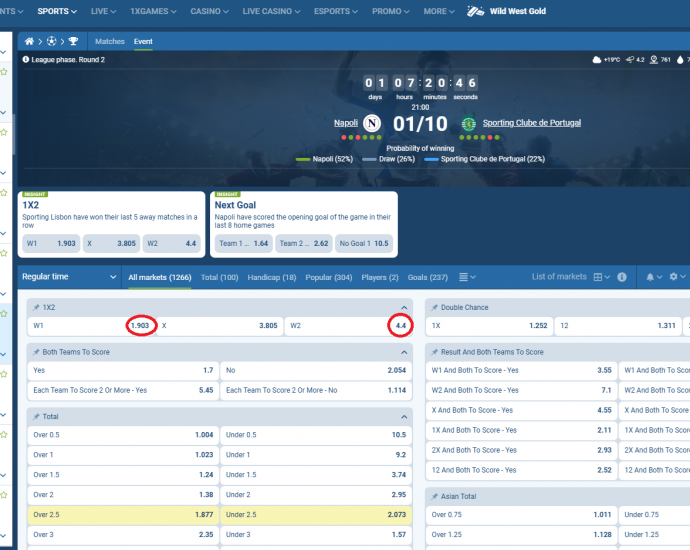Open markets information circle icon
The image size is (690, 550).
621,277
